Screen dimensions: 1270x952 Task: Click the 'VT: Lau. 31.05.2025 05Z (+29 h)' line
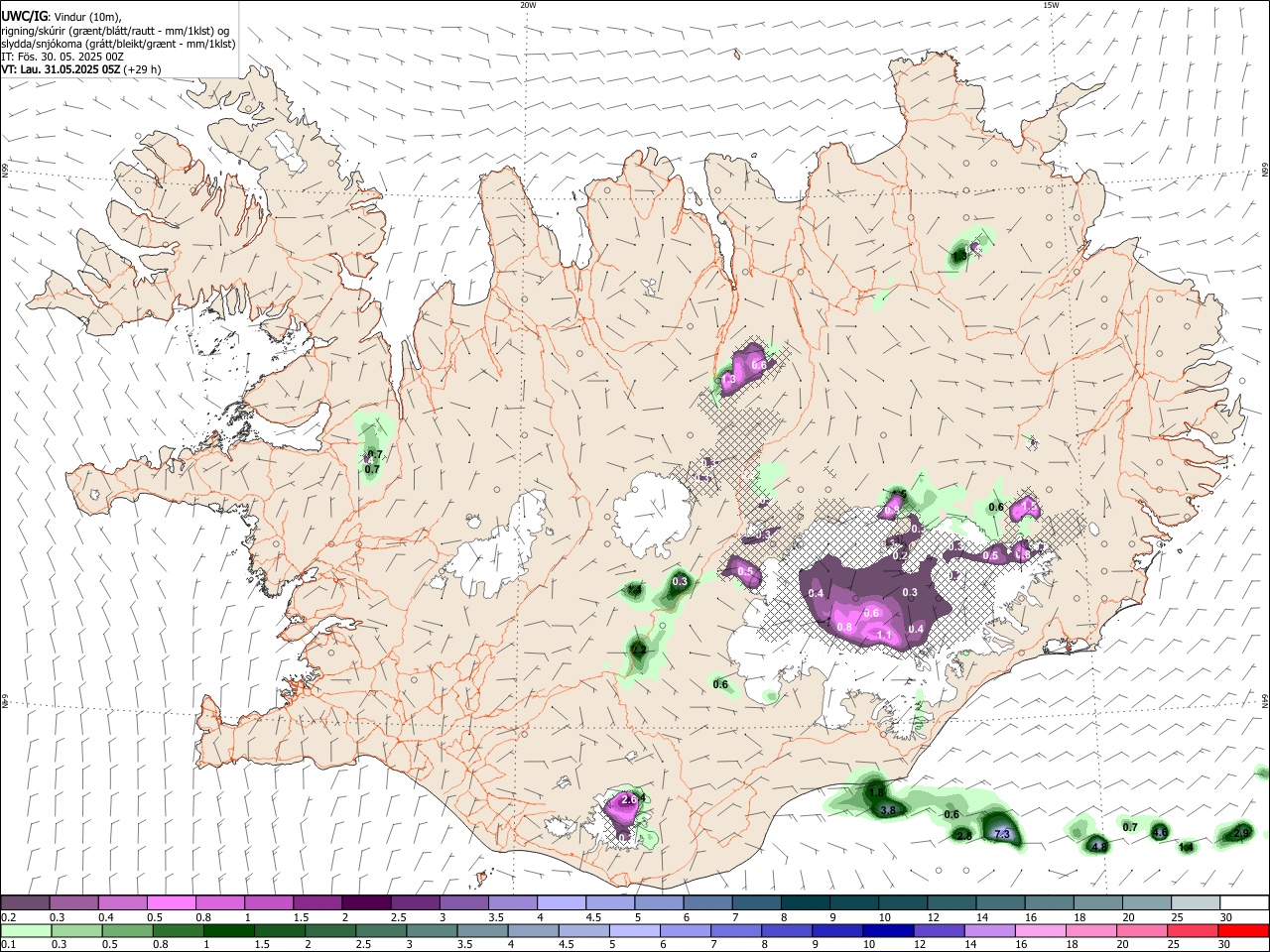point(81,69)
